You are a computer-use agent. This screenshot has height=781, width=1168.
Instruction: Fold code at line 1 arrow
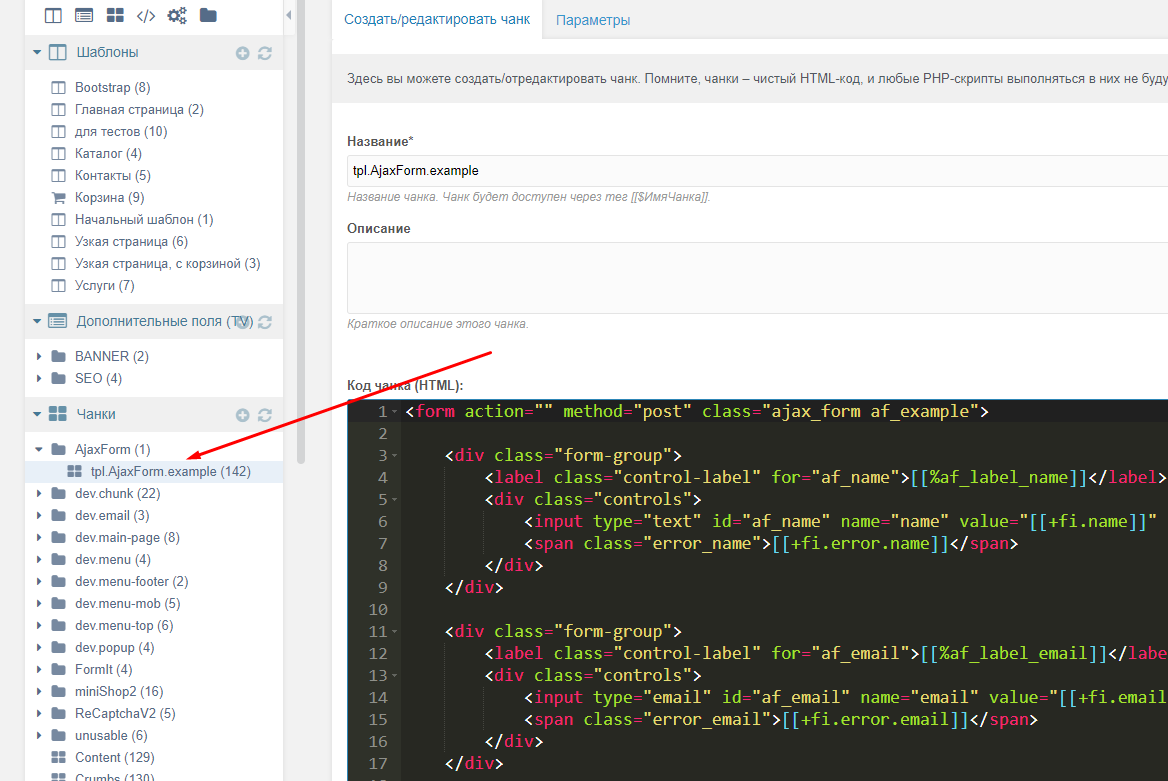395,412
